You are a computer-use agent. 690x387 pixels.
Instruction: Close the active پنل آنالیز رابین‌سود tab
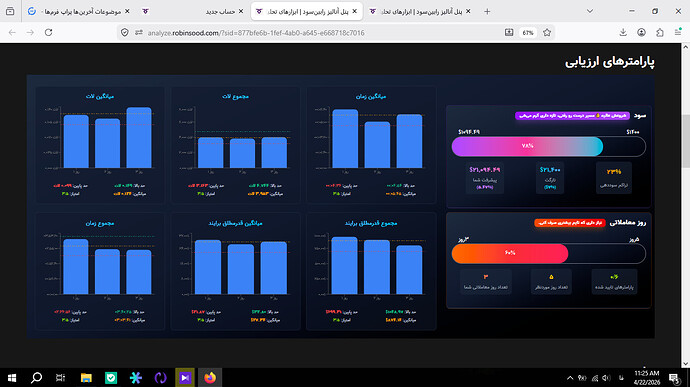(x=355, y=11)
